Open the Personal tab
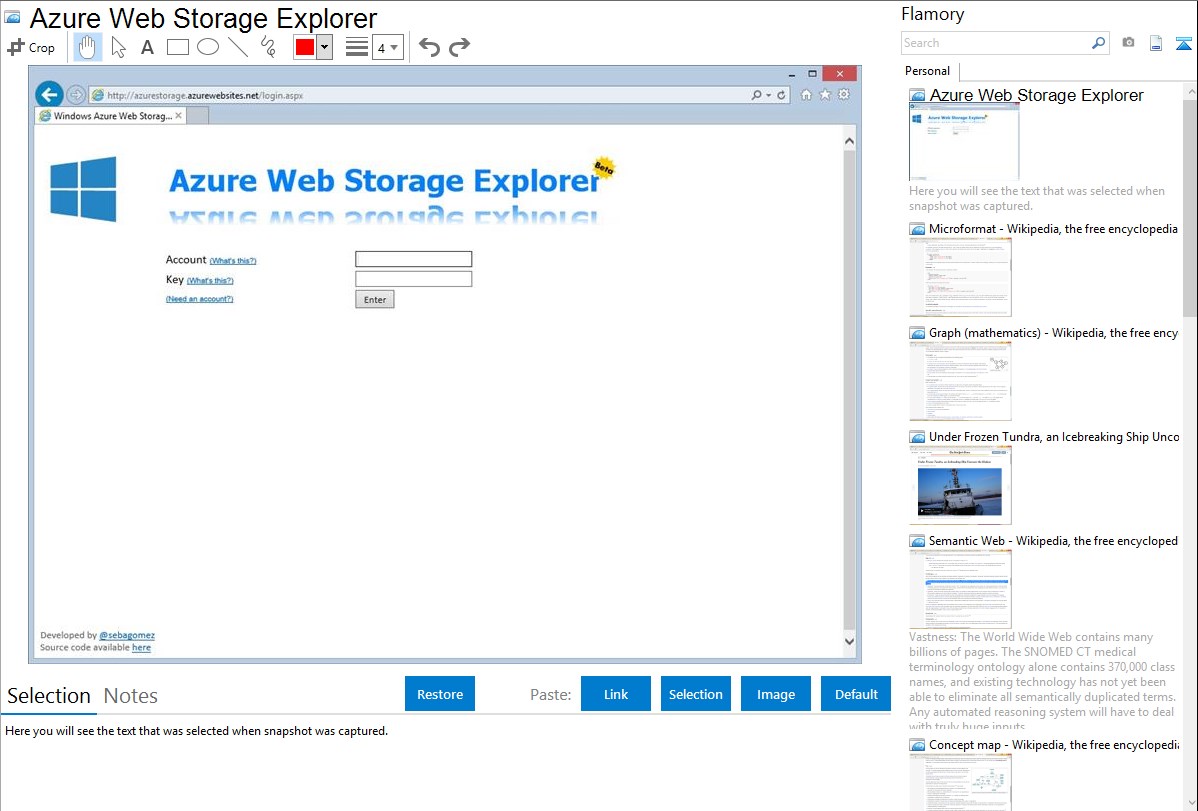Screen dimensions: 1198x811 [x=928, y=71]
